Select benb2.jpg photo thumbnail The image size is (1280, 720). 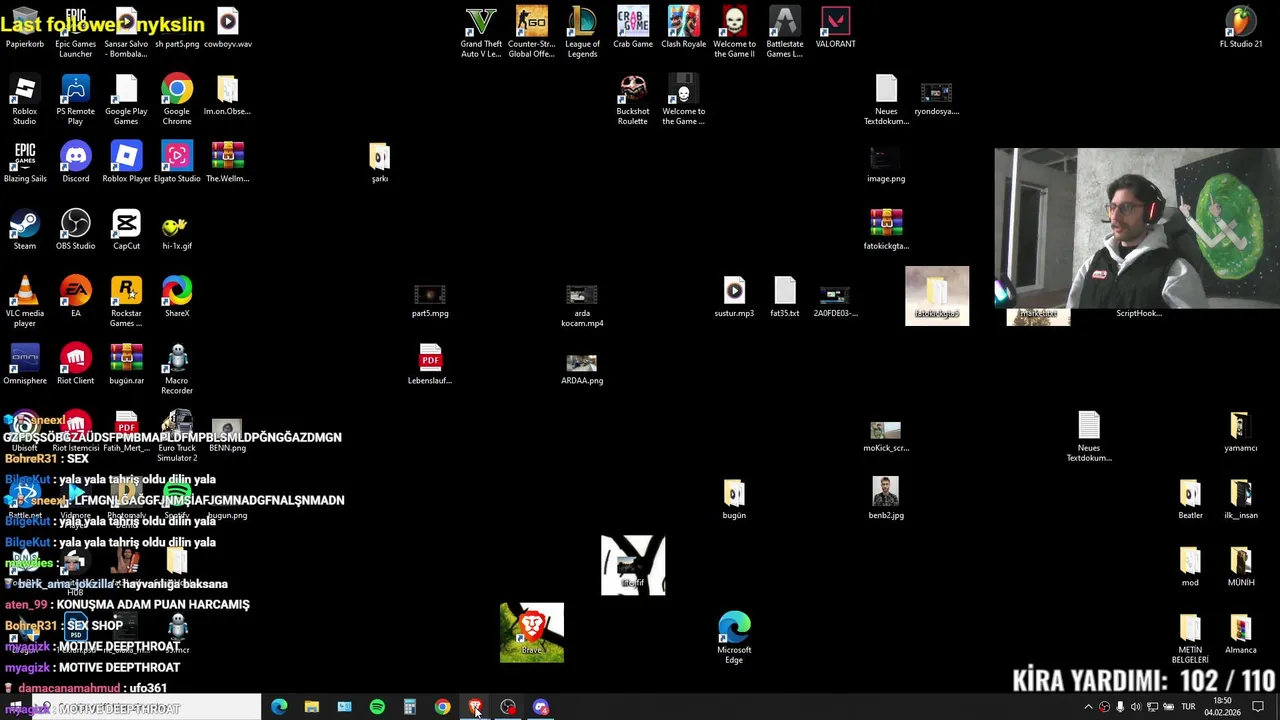pyautogui.click(x=886, y=498)
